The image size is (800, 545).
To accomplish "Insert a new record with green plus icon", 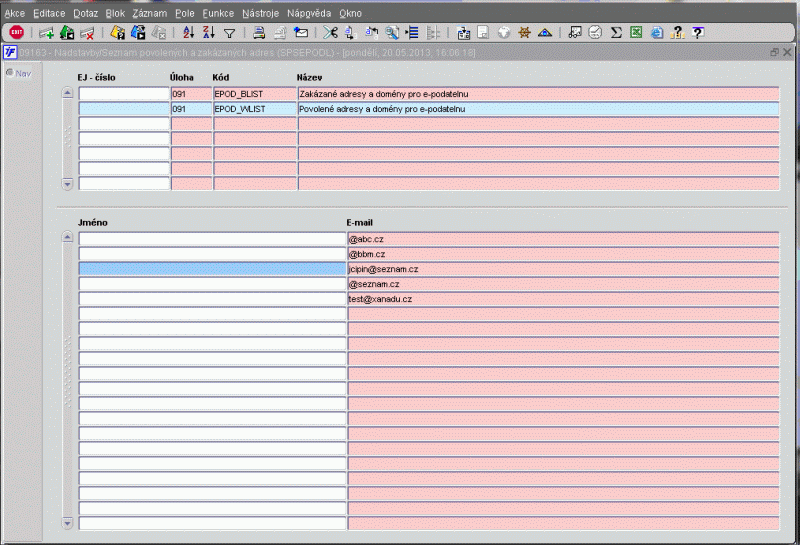I will [46, 33].
